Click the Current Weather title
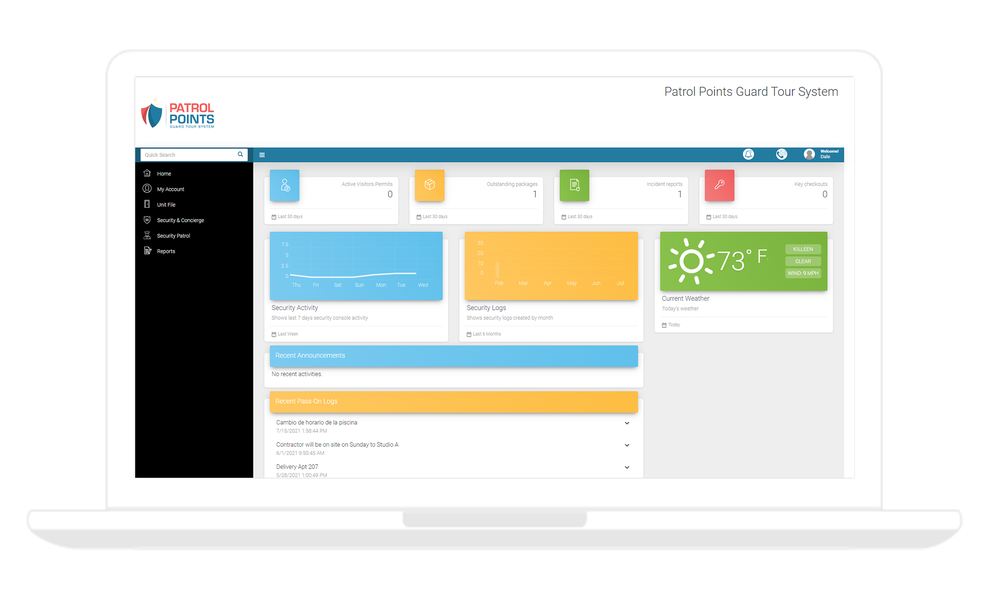 point(685,298)
